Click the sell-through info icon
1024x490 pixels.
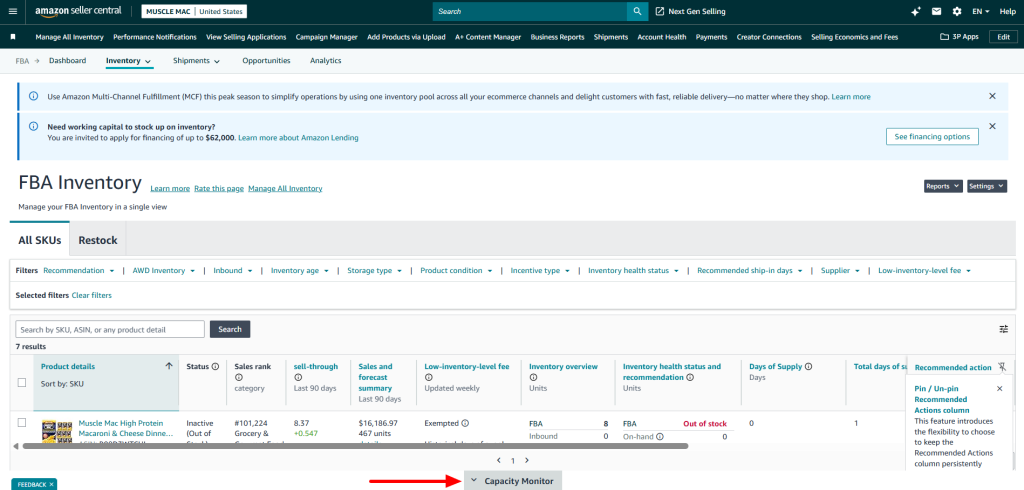coord(298,378)
